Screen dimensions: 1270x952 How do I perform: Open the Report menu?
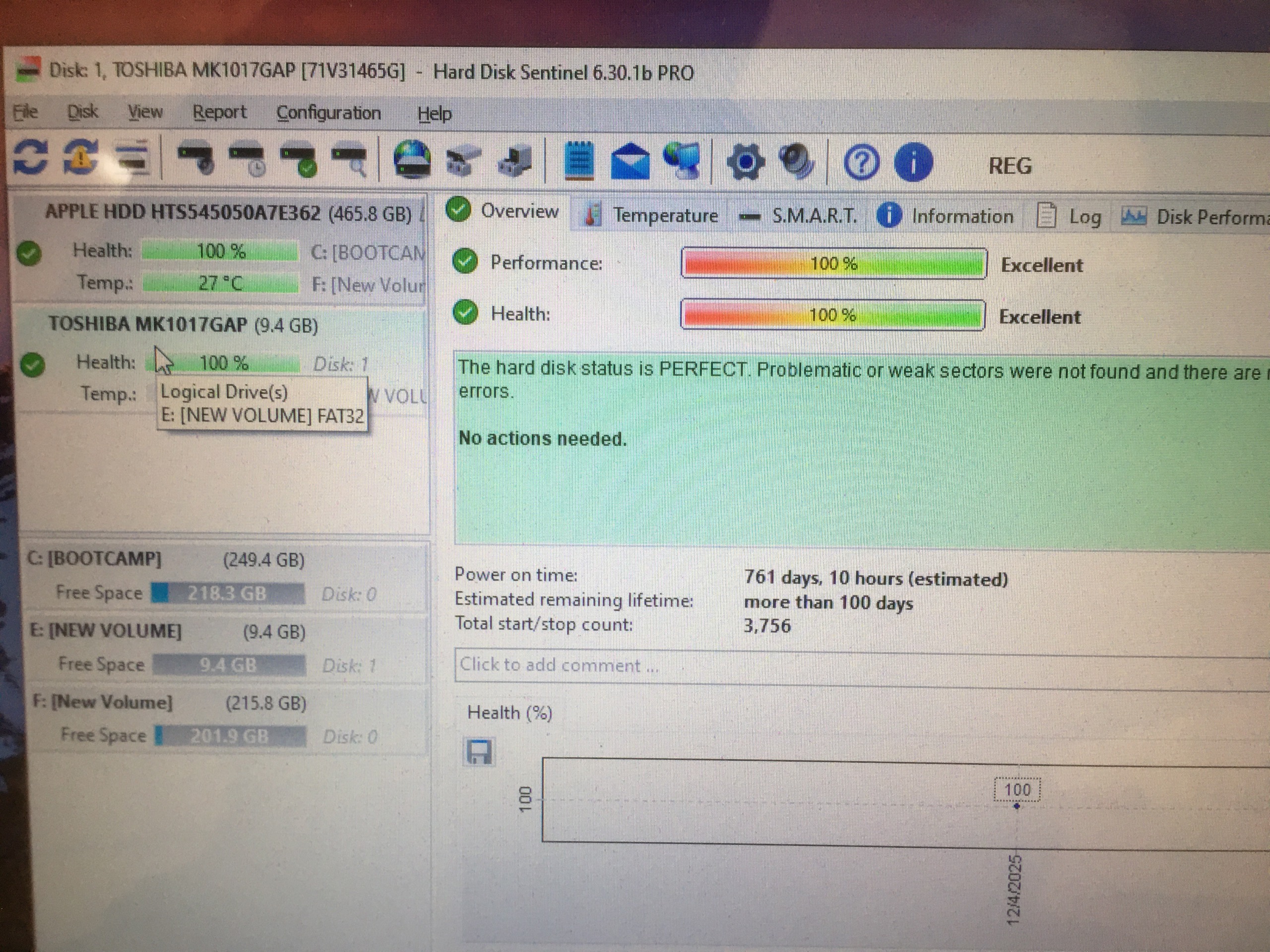coord(219,113)
